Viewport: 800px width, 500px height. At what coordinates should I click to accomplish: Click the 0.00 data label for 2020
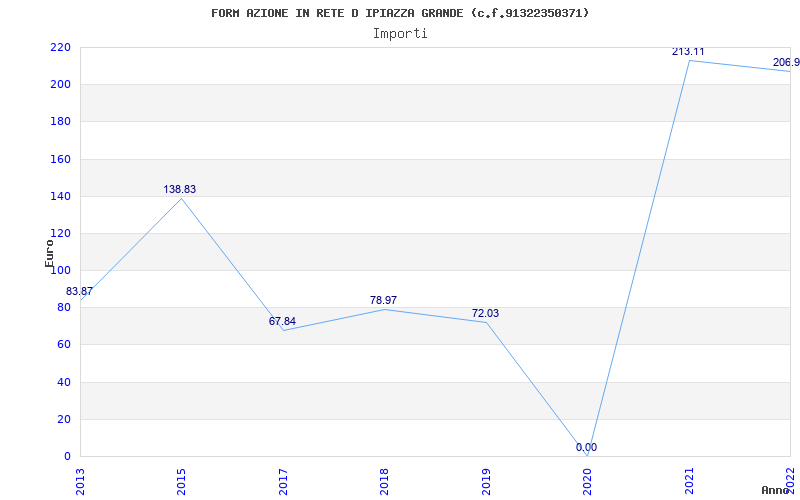586,447
